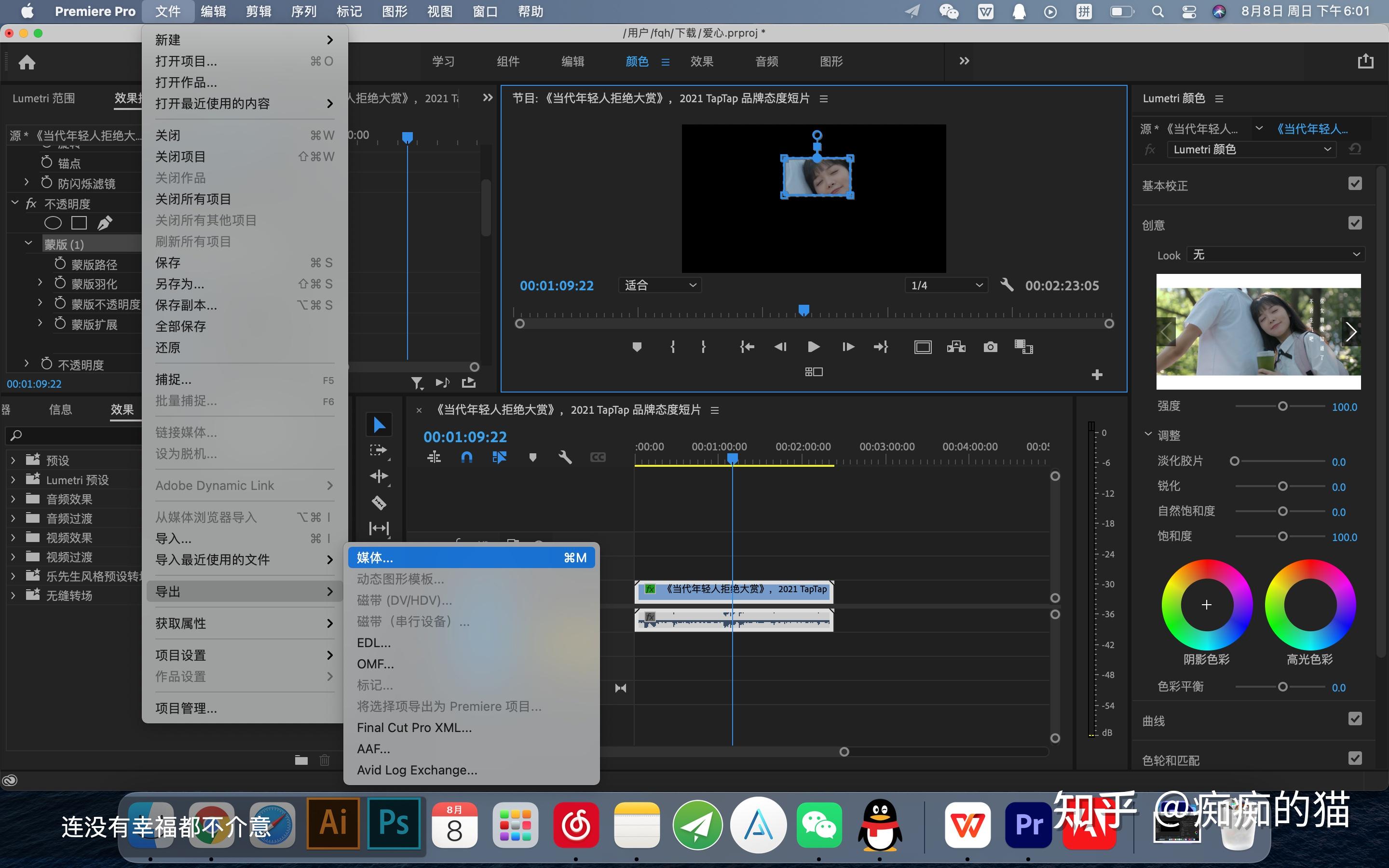Create ellipse mask under 不透明度
1389x868 pixels.
coord(53,223)
